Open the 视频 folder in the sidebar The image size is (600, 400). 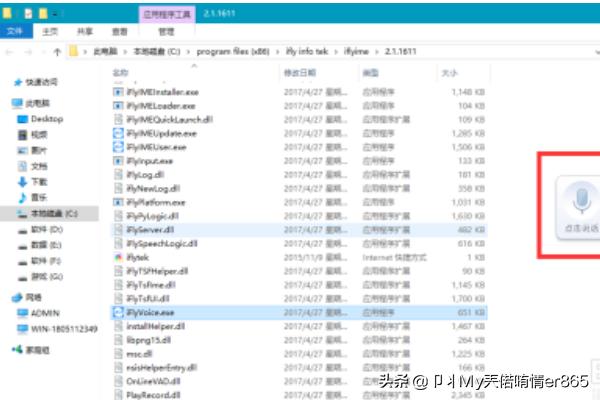[39, 135]
